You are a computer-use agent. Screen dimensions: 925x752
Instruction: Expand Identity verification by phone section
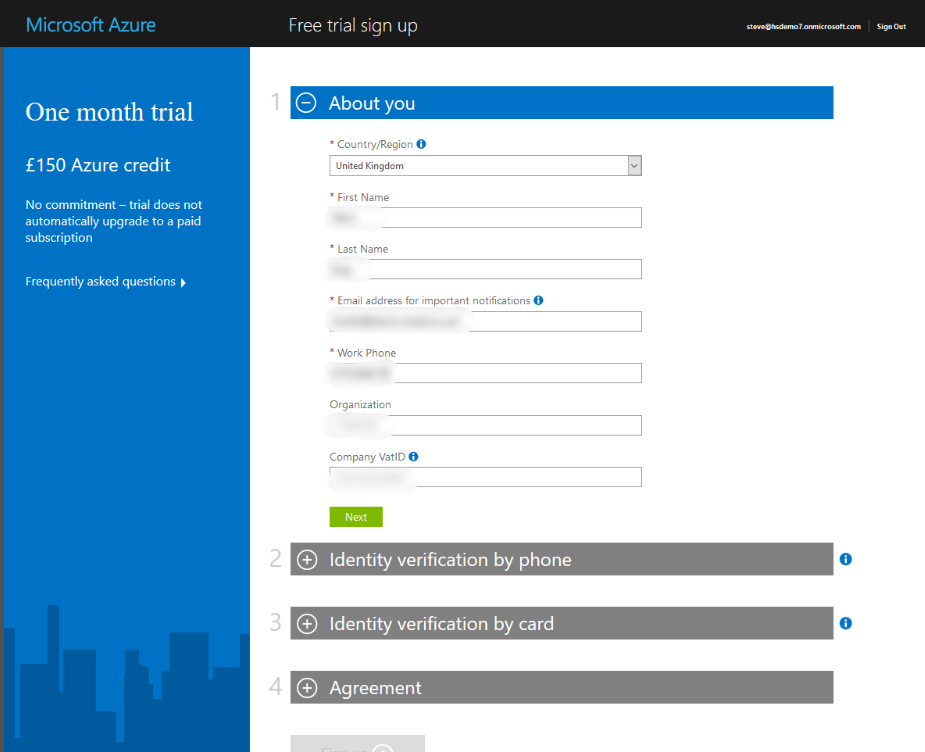[307, 560]
